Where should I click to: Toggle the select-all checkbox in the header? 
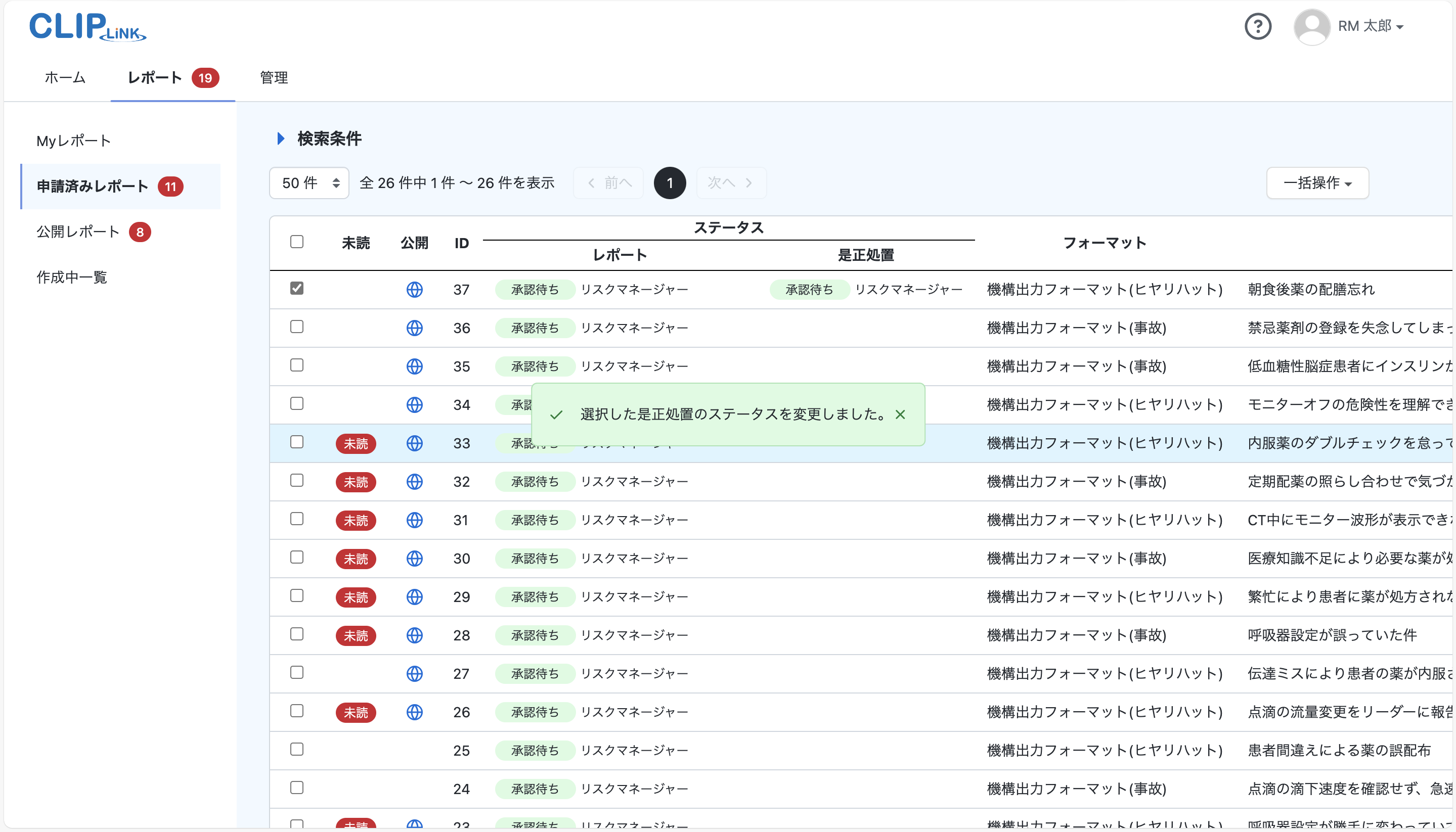tap(297, 242)
